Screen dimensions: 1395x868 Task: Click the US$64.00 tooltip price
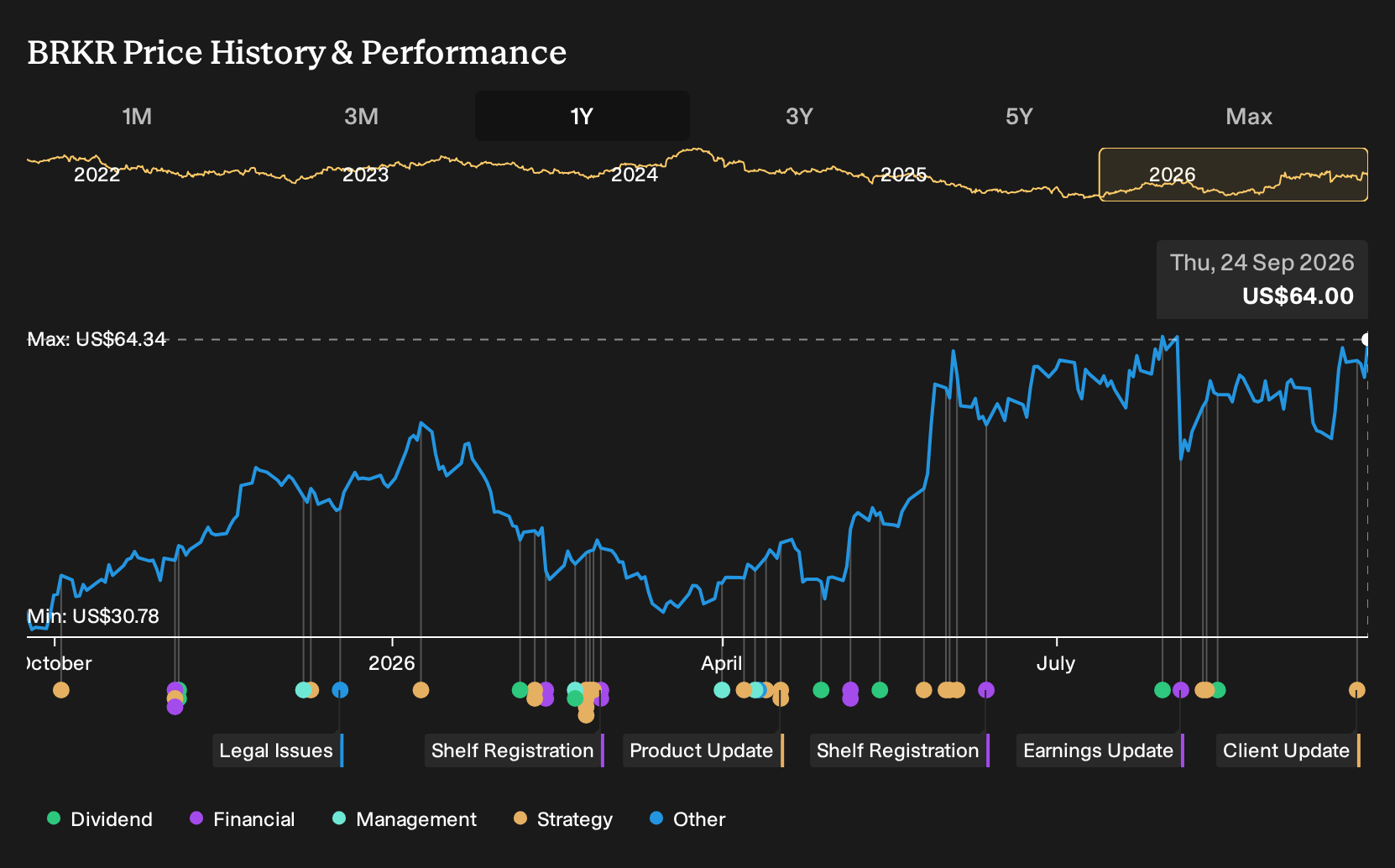[x=1298, y=295]
